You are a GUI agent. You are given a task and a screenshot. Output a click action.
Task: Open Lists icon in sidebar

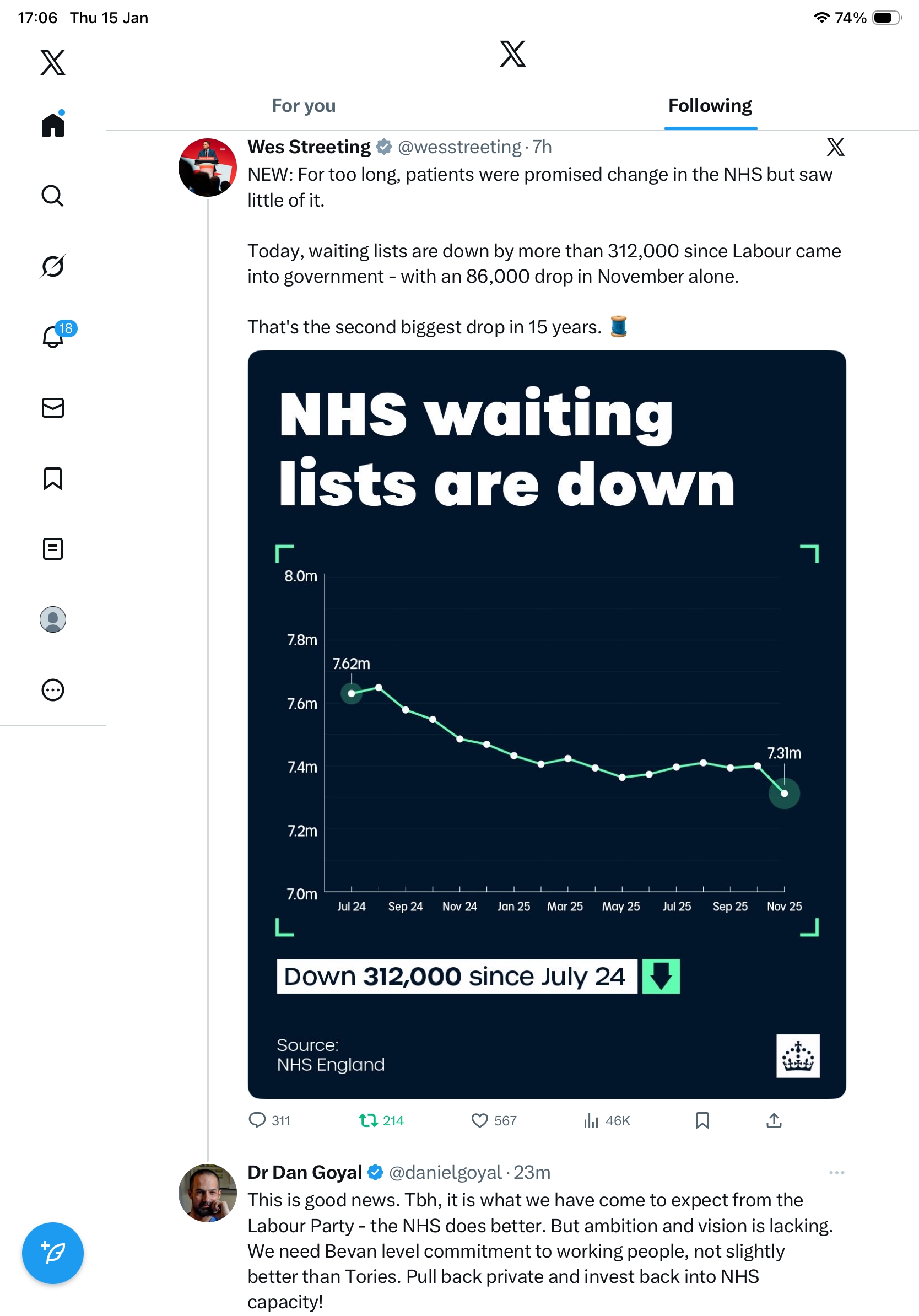pyautogui.click(x=53, y=548)
